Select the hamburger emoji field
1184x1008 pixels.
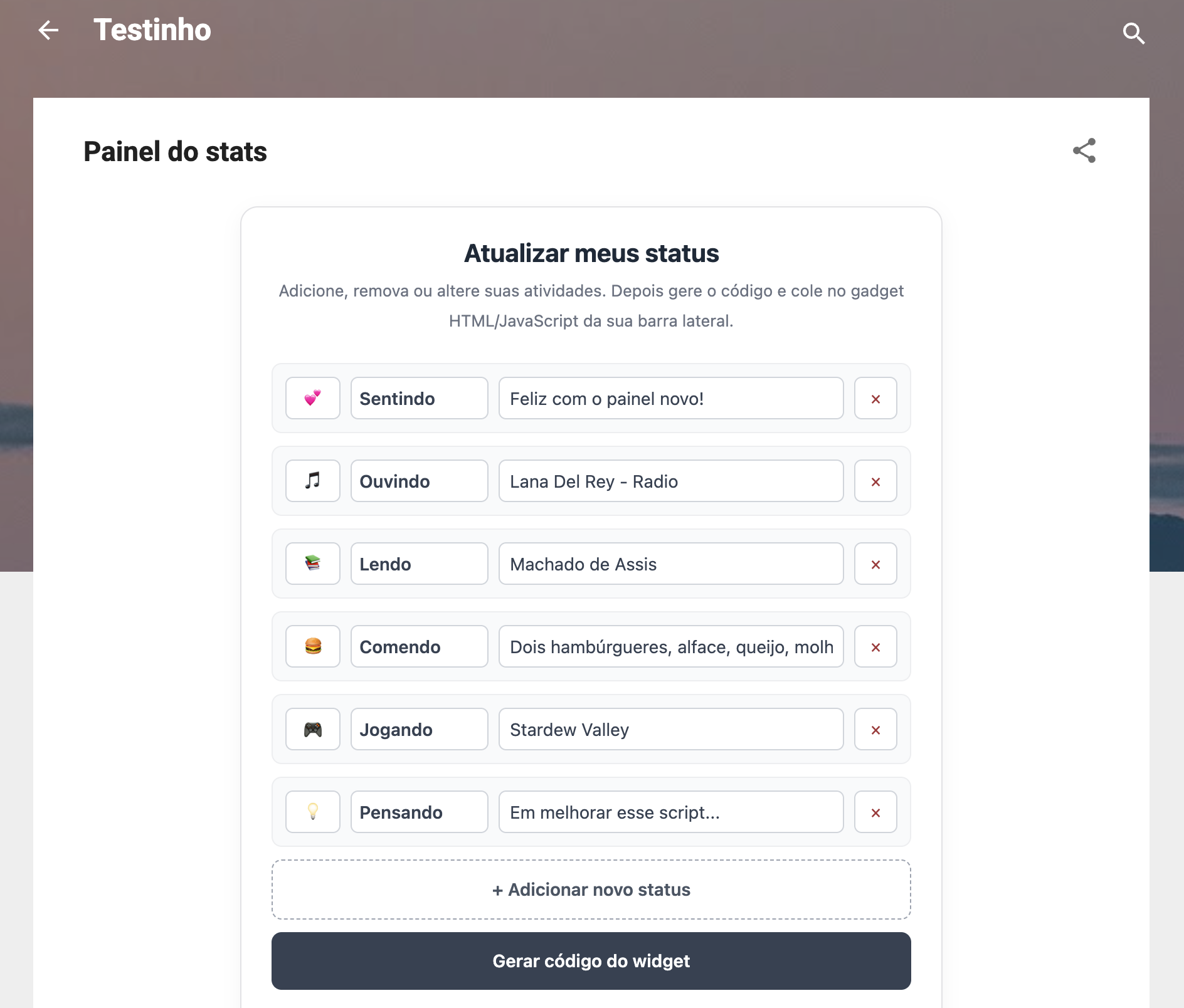point(313,646)
